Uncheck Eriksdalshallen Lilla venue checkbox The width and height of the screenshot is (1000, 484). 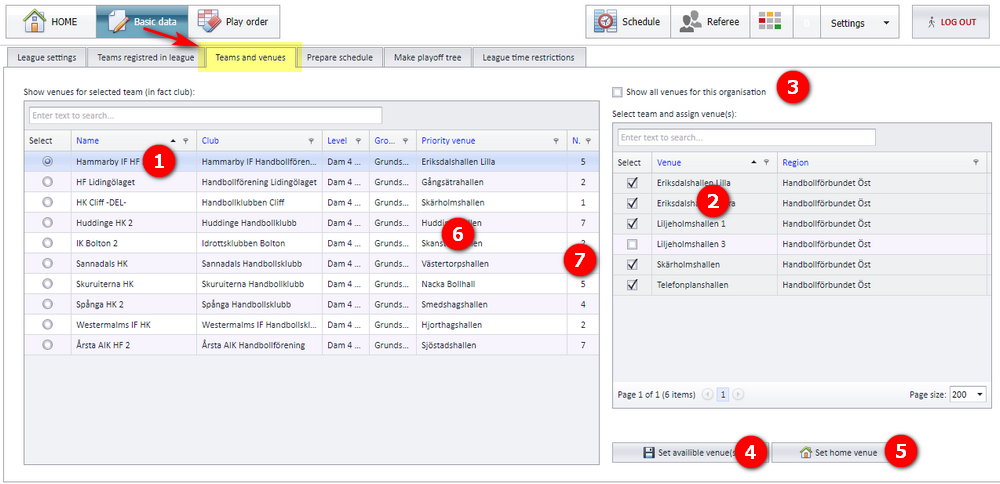click(x=632, y=183)
